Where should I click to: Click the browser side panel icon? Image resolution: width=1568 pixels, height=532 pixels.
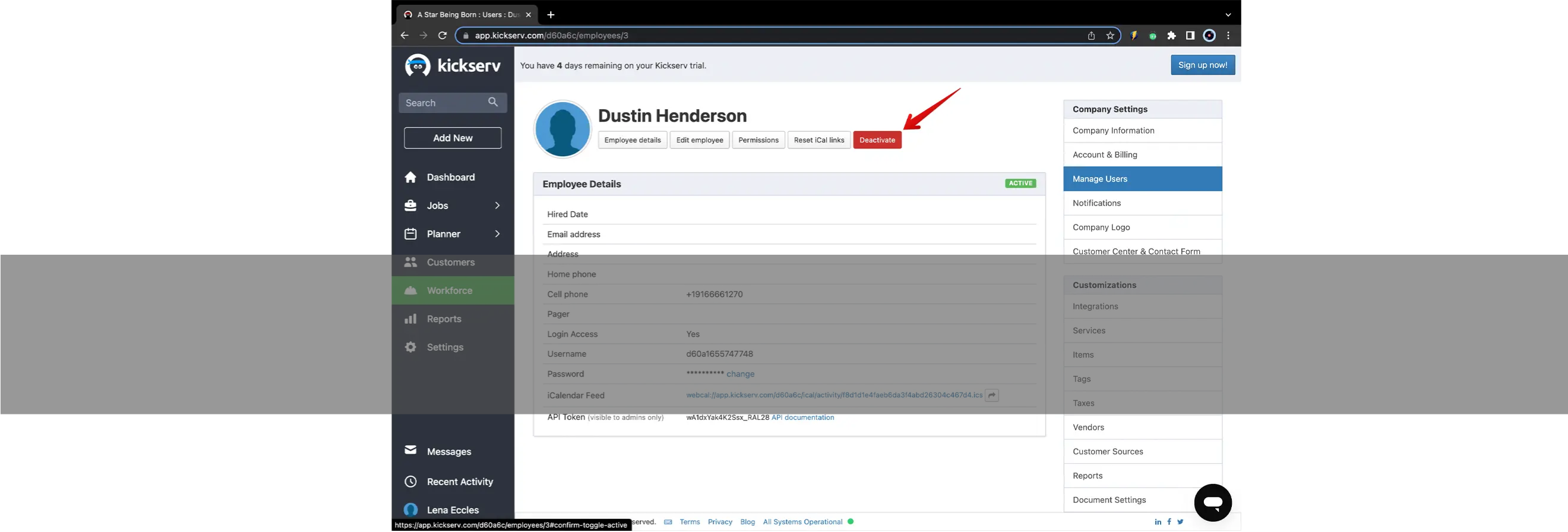coord(1190,35)
